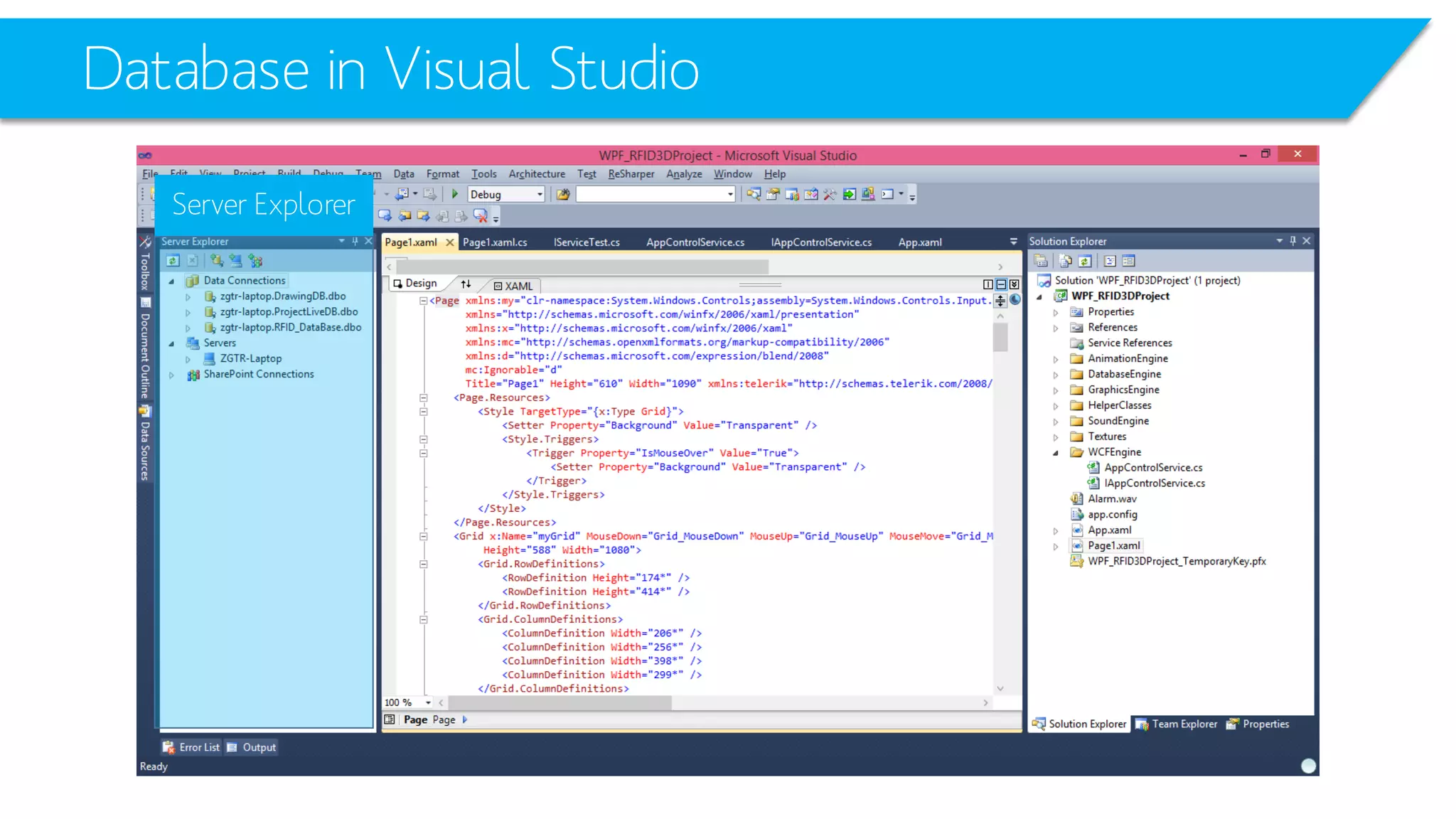The width and height of the screenshot is (1456, 819).
Task: Open the ReSharper menu
Action: pos(631,174)
